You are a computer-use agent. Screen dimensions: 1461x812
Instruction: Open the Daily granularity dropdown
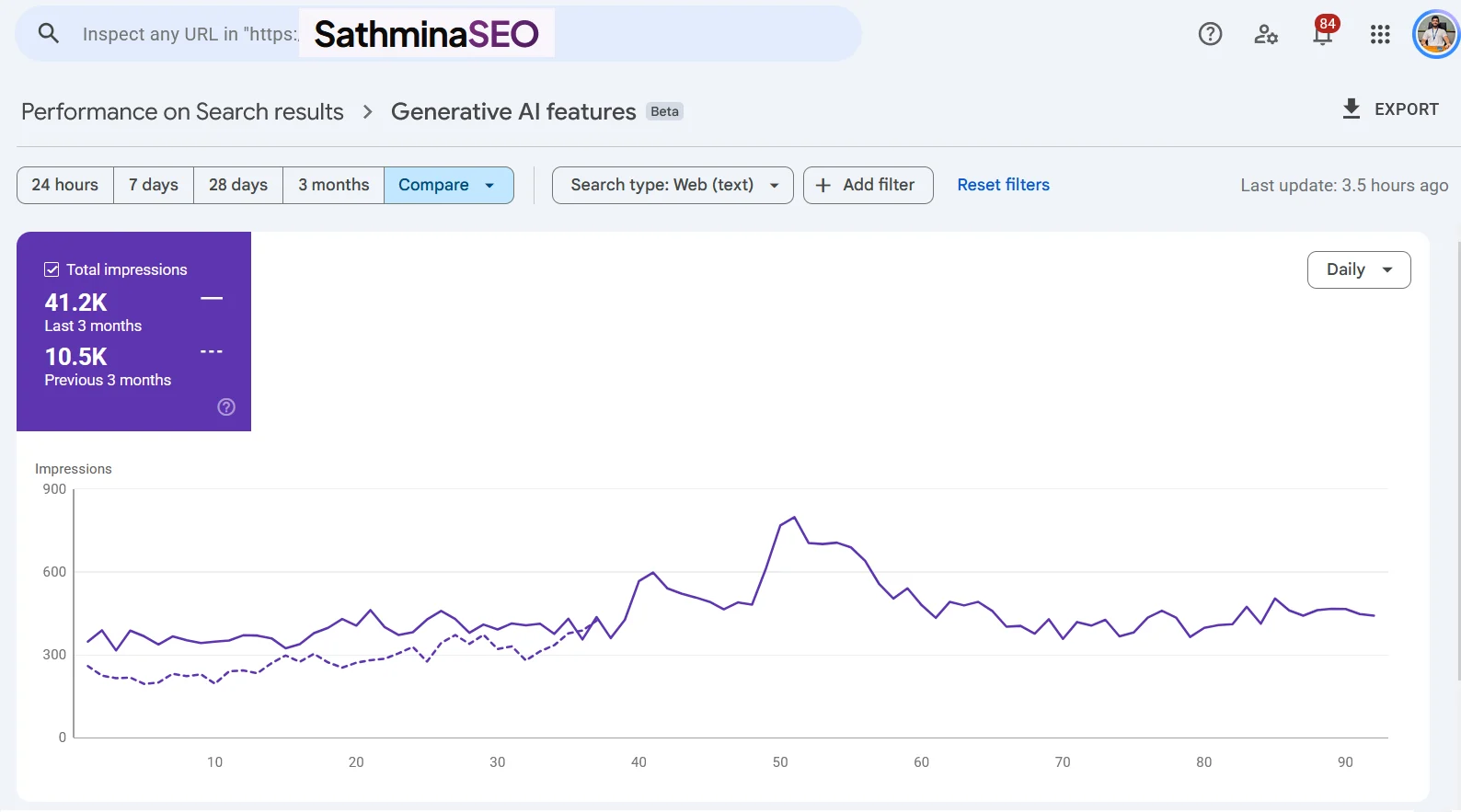pos(1359,269)
